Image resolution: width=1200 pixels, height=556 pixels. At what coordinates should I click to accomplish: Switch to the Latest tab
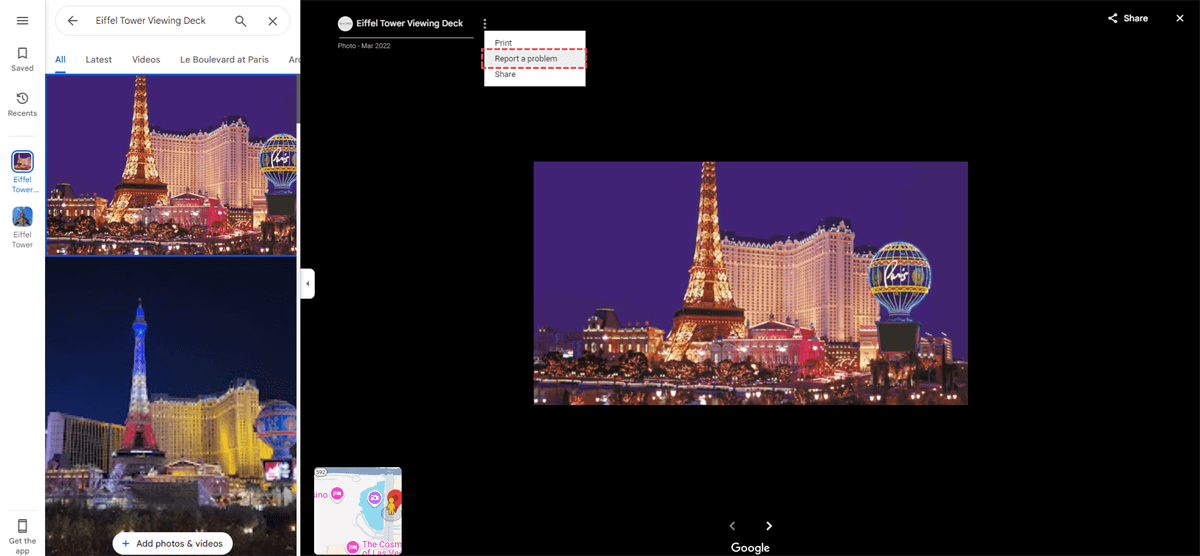coord(99,60)
